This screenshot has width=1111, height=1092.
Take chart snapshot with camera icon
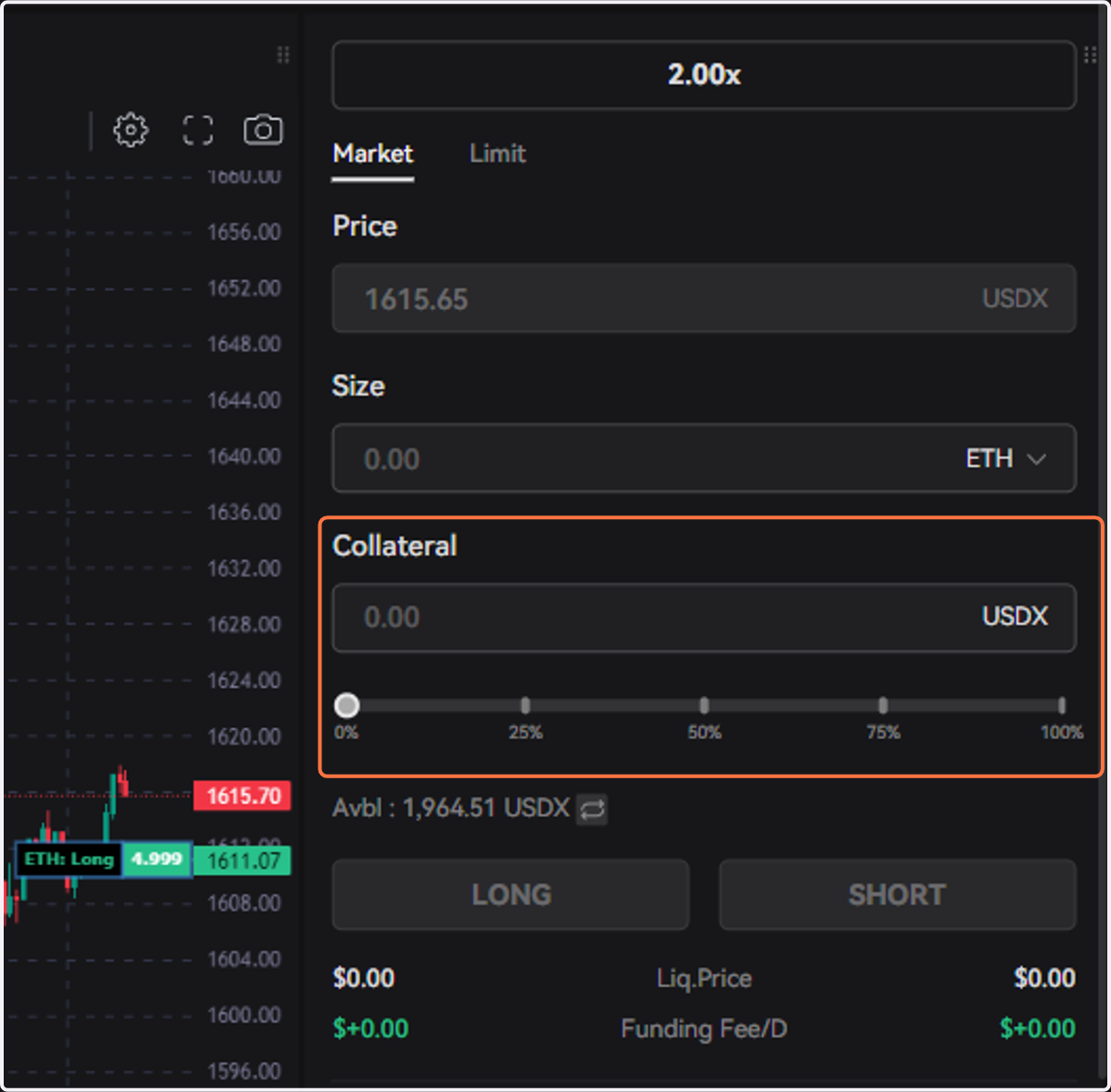(x=263, y=130)
